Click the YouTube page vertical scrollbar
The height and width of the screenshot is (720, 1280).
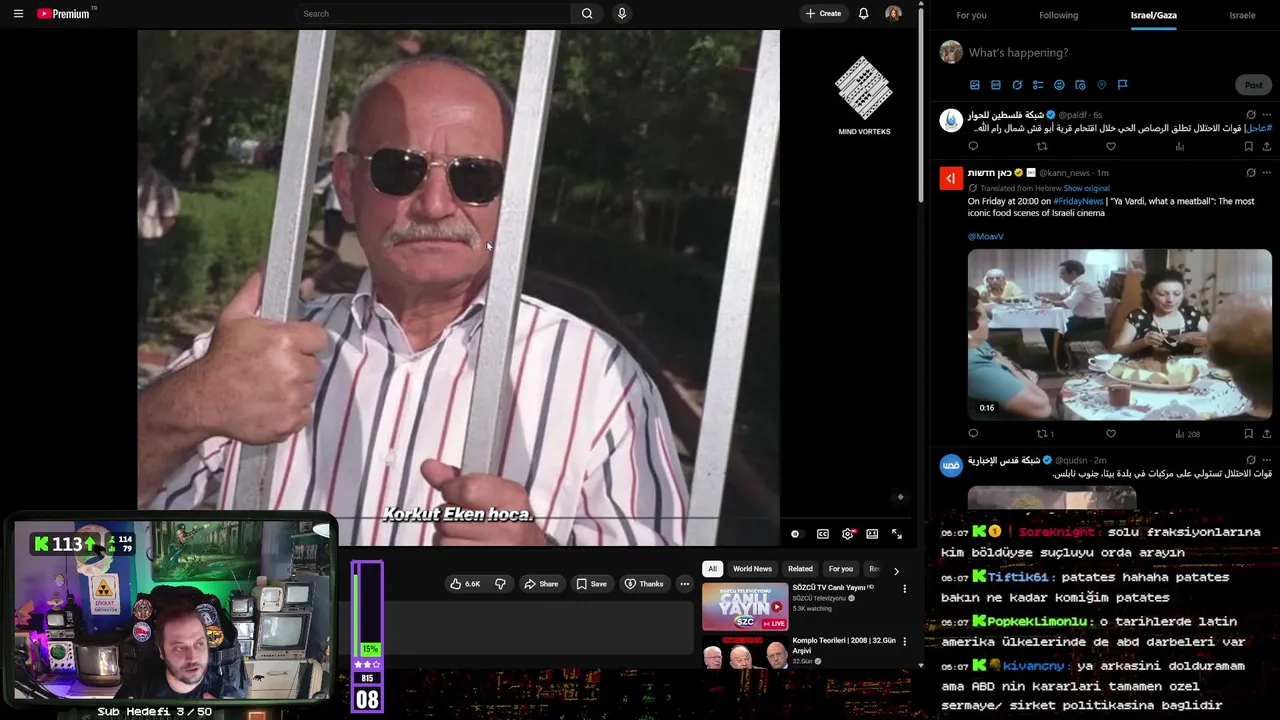921,105
